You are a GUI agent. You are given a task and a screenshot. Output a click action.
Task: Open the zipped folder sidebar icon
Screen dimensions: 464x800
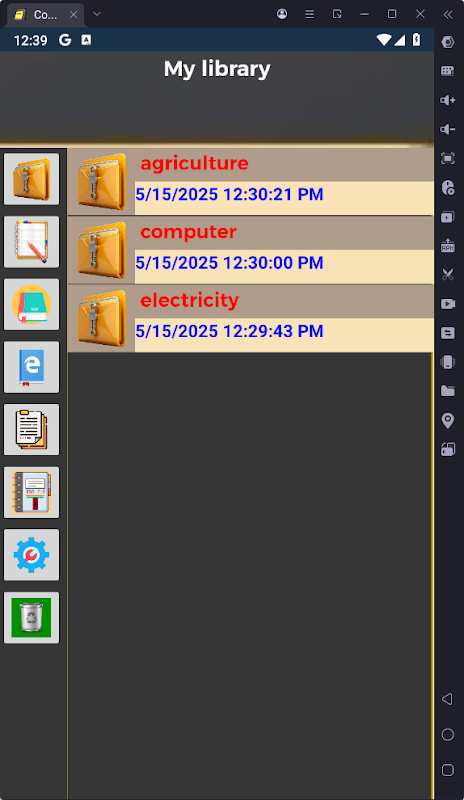click(x=32, y=179)
